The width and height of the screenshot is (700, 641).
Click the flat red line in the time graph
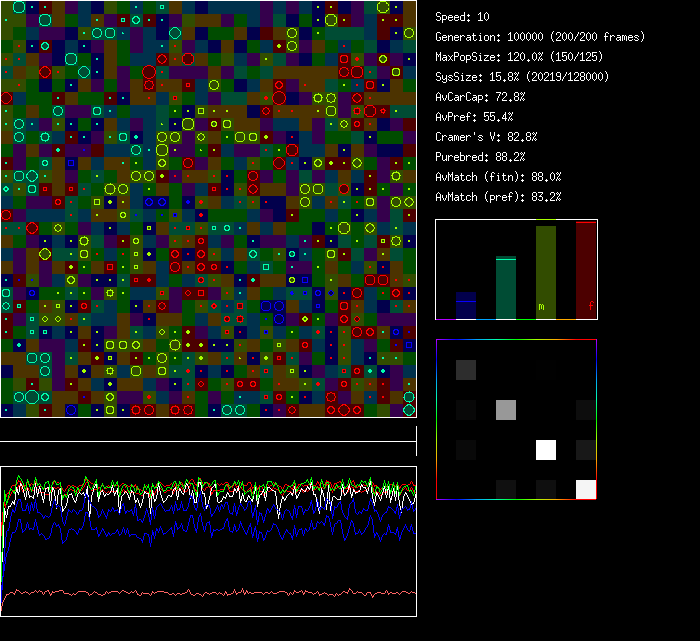(x=200, y=592)
